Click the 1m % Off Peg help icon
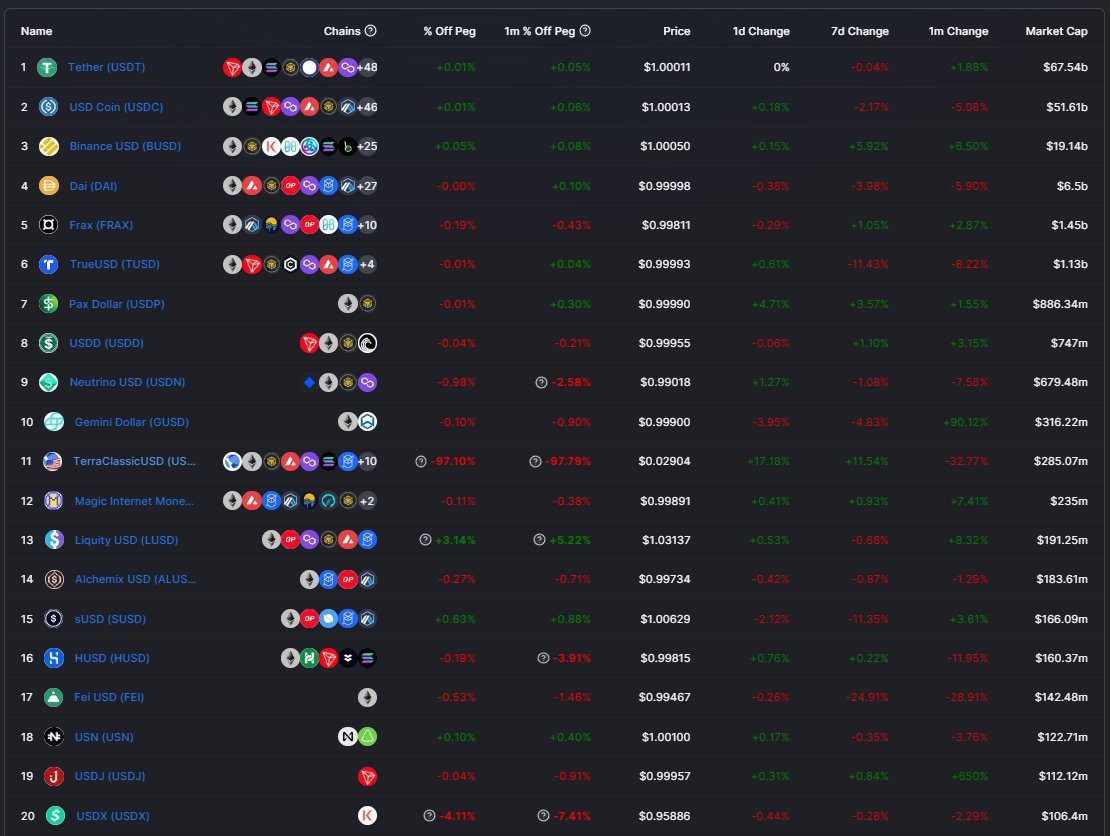 pos(585,30)
